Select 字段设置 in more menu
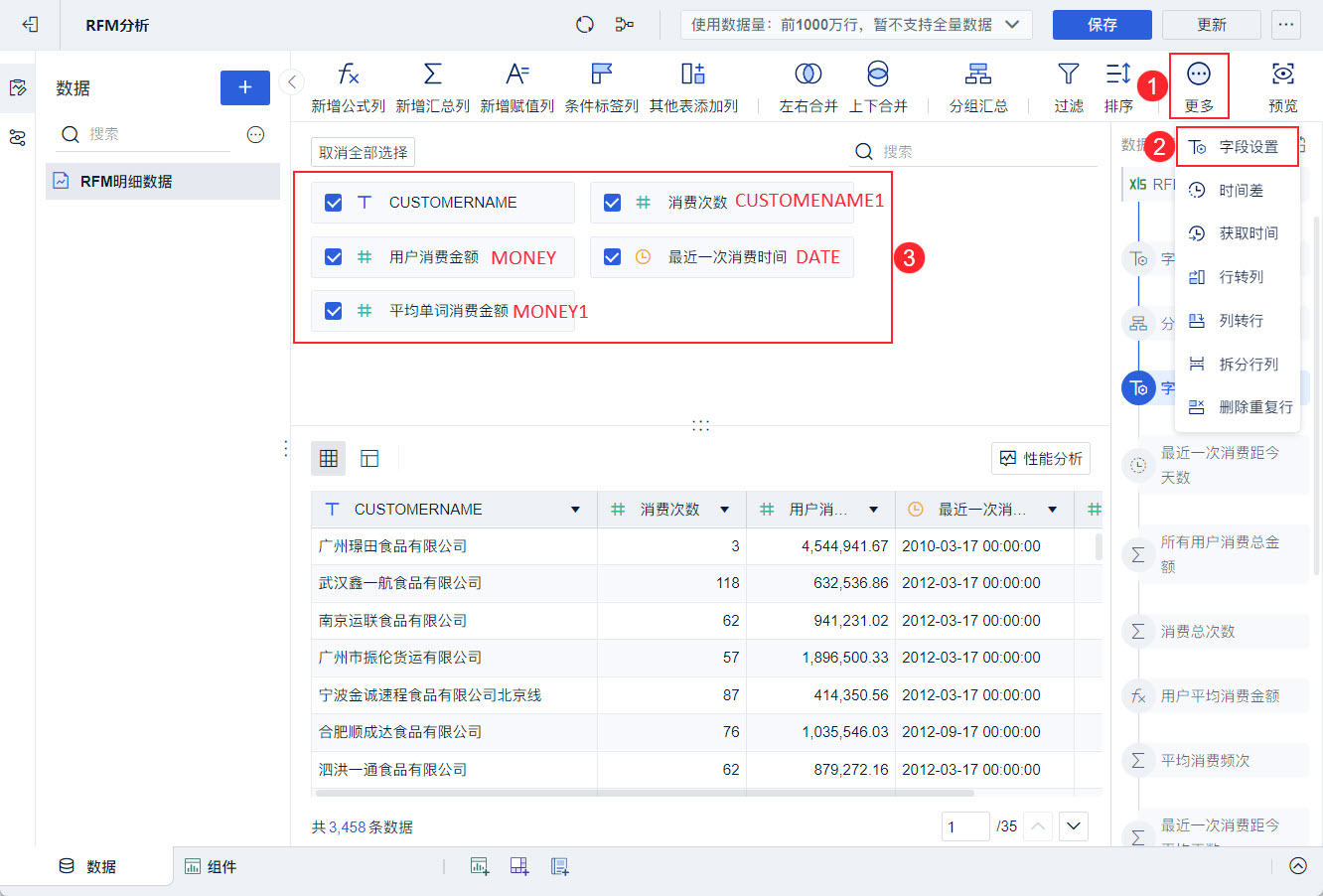 (1238, 147)
